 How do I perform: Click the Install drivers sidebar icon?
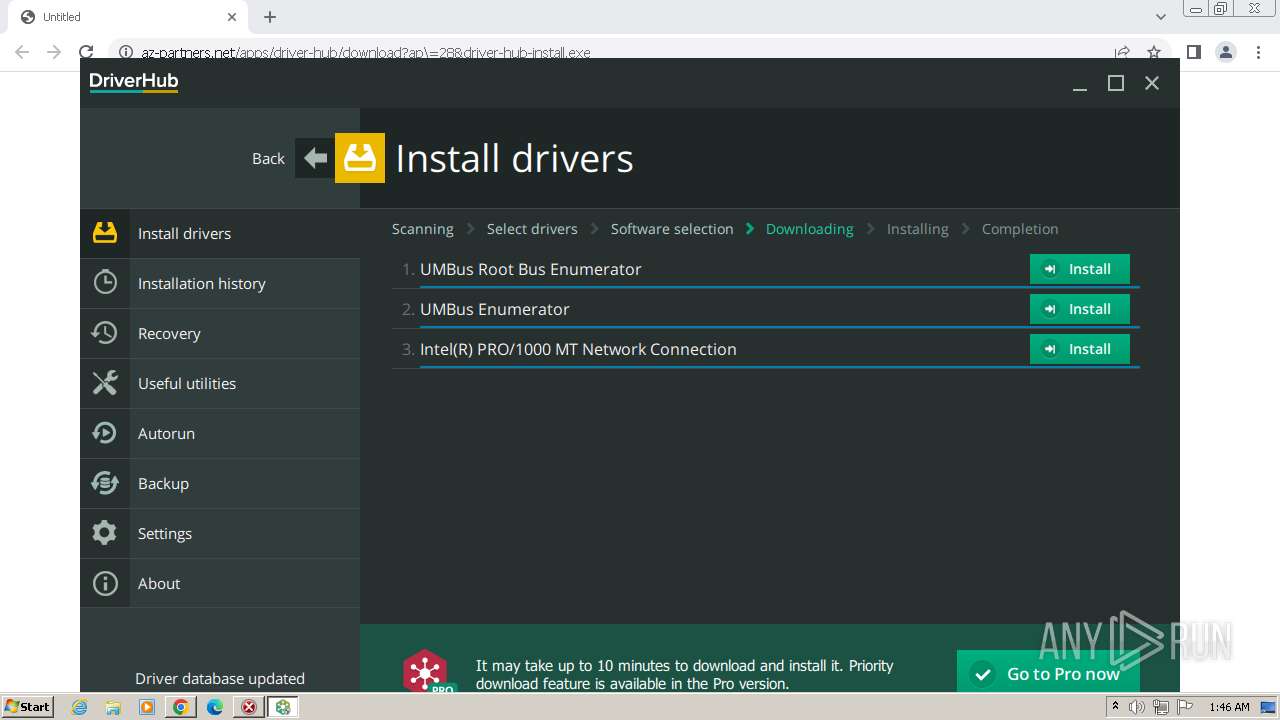pos(105,233)
